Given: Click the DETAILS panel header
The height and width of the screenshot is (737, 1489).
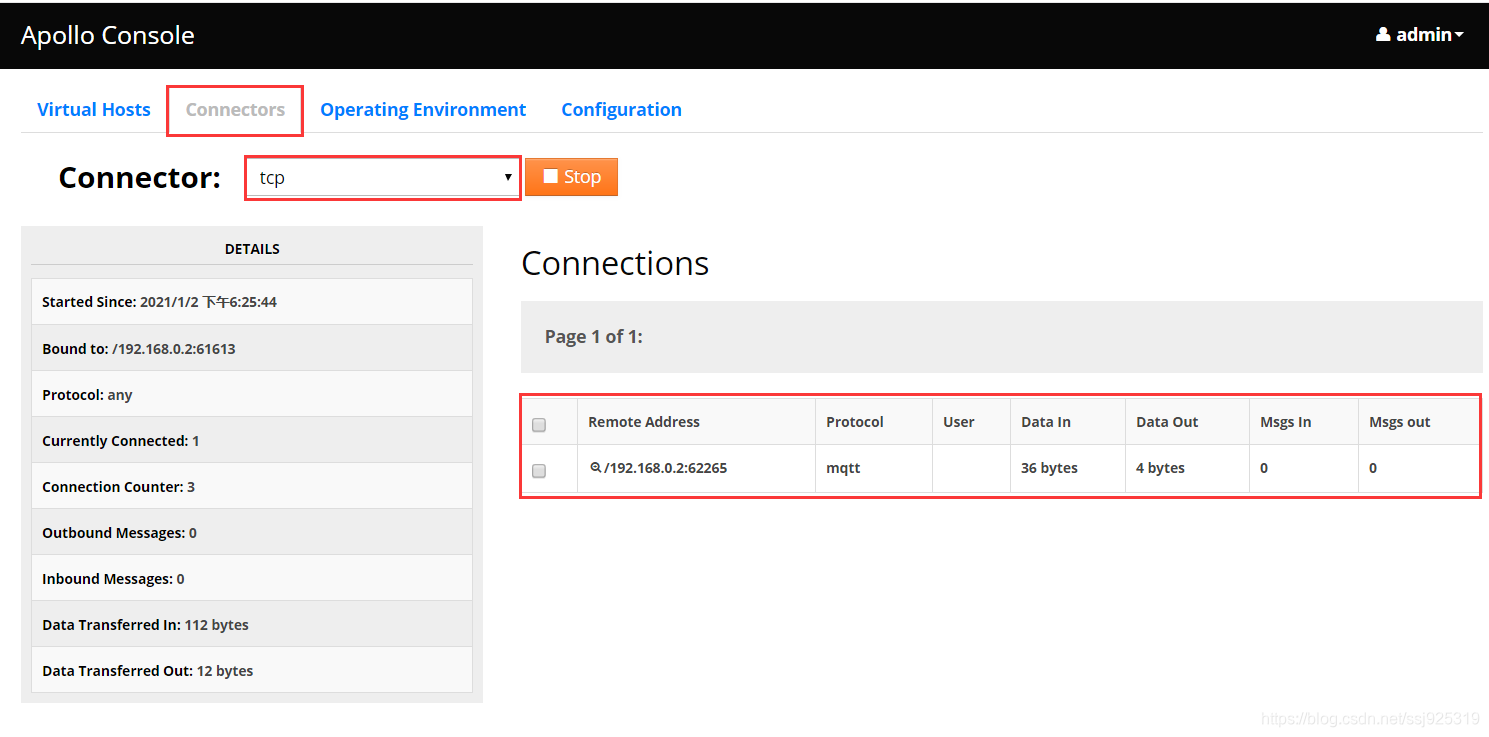Looking at the screenshot, I should point(252,249).
